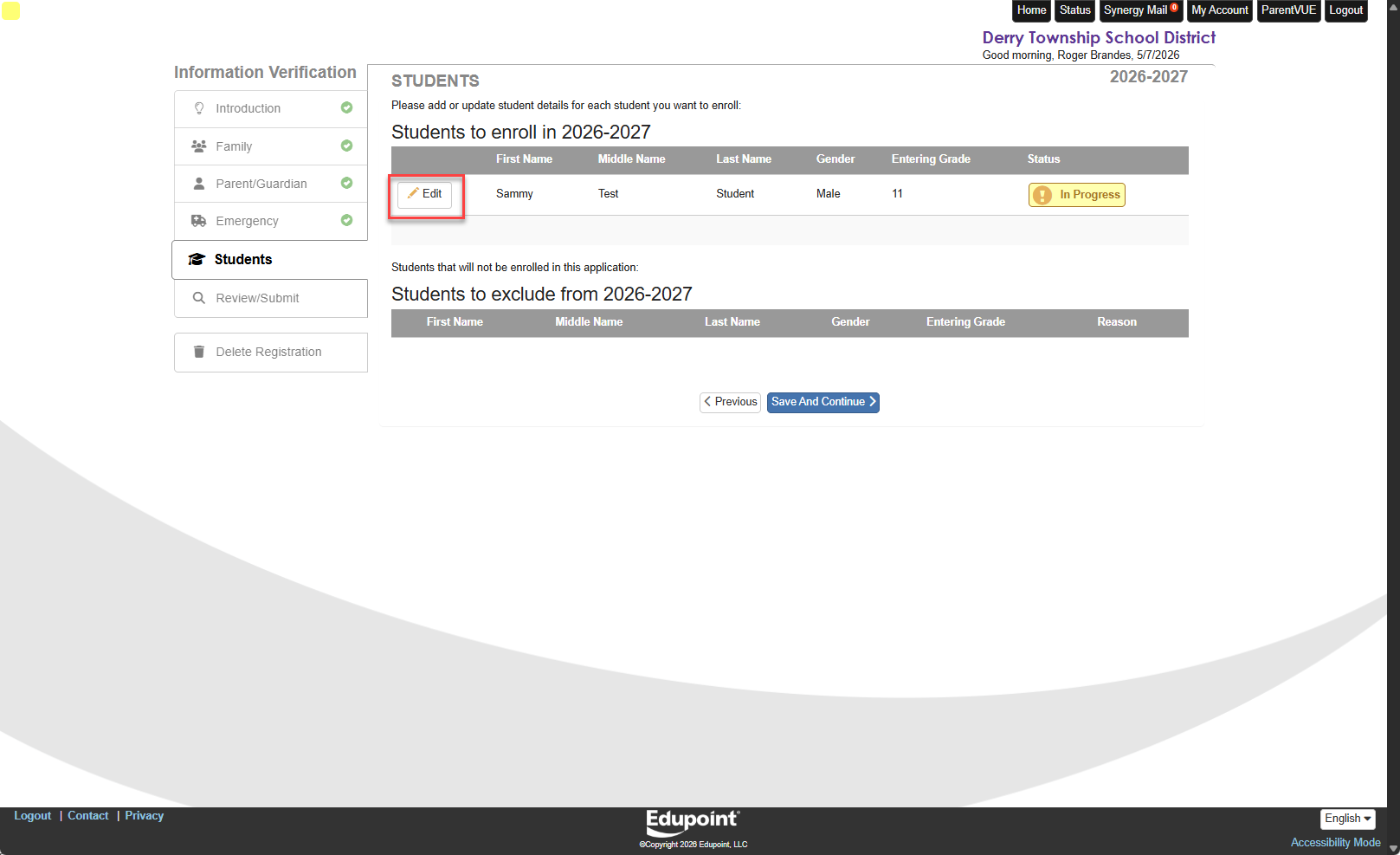Click the green check next to Family
Screen dimensions: 1400x855
coord(346,146)
